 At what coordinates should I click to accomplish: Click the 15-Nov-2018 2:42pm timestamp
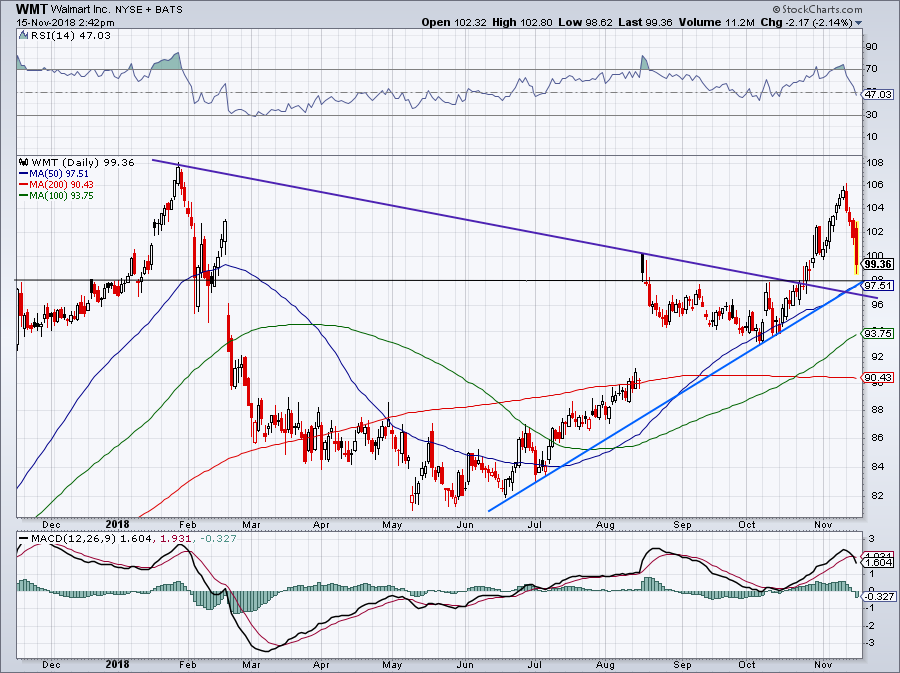65,23
